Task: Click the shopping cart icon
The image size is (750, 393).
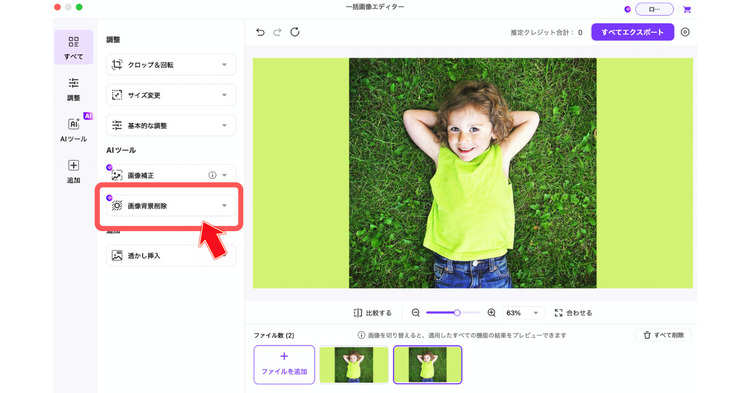Action: click(687, 9)
